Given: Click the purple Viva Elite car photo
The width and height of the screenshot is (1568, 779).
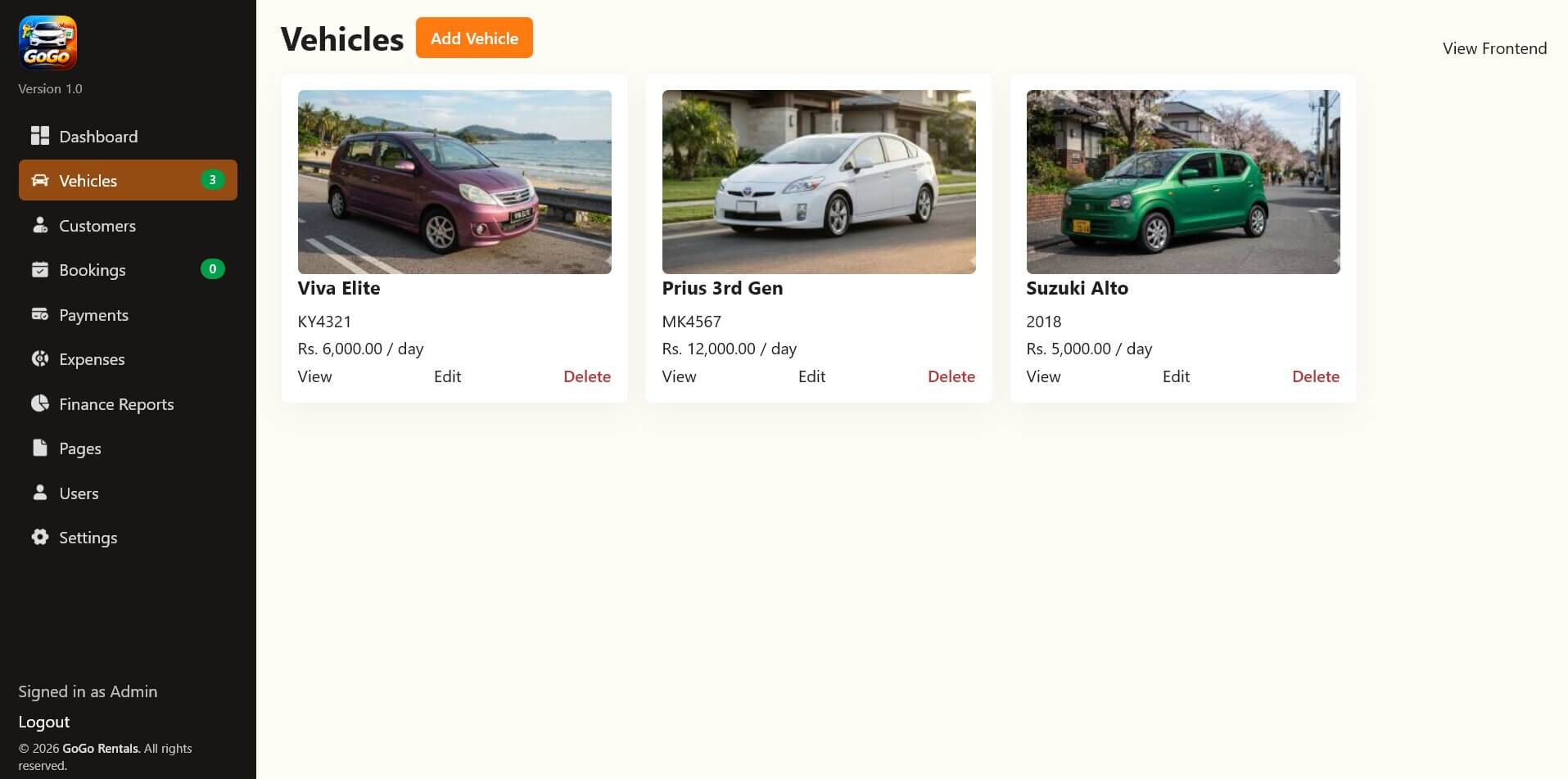Looking at the screenshot, I should 454,182.
